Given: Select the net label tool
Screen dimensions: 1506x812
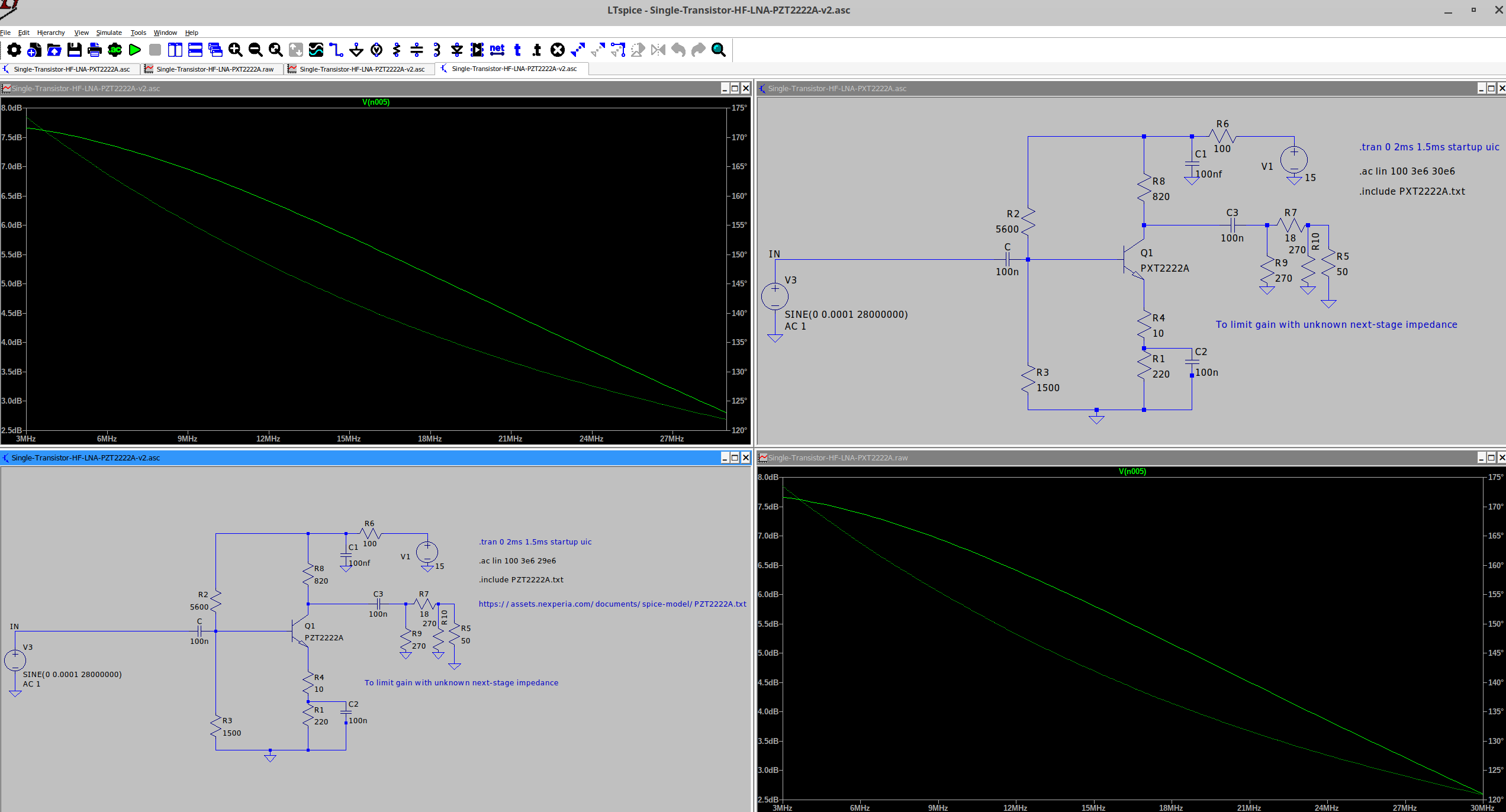Looking at the screenshot, I should click(x=497, y=50).
